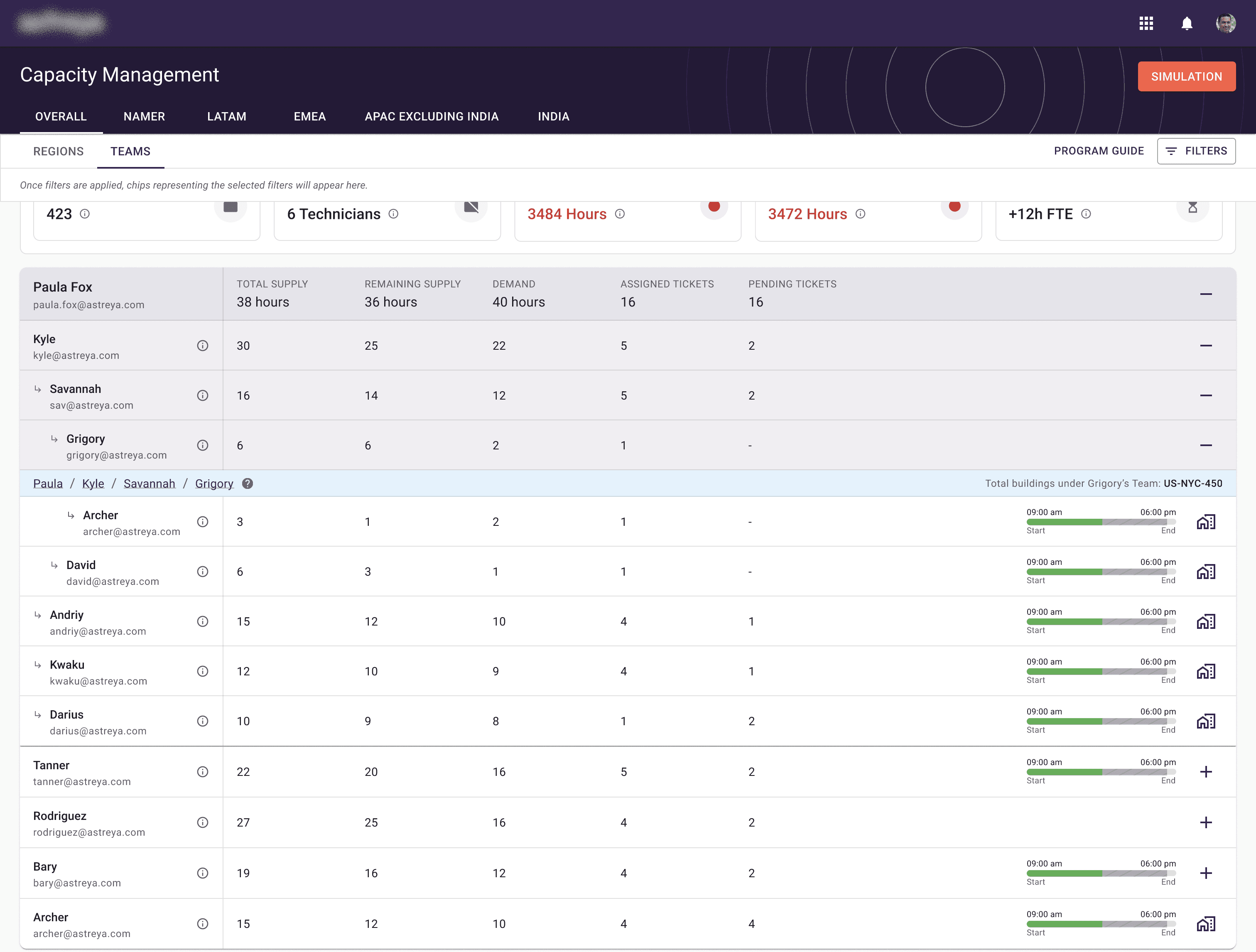The image size is (1256, 952).
Task: Click info icon next to Kyle
Action: tap(203, 346)
